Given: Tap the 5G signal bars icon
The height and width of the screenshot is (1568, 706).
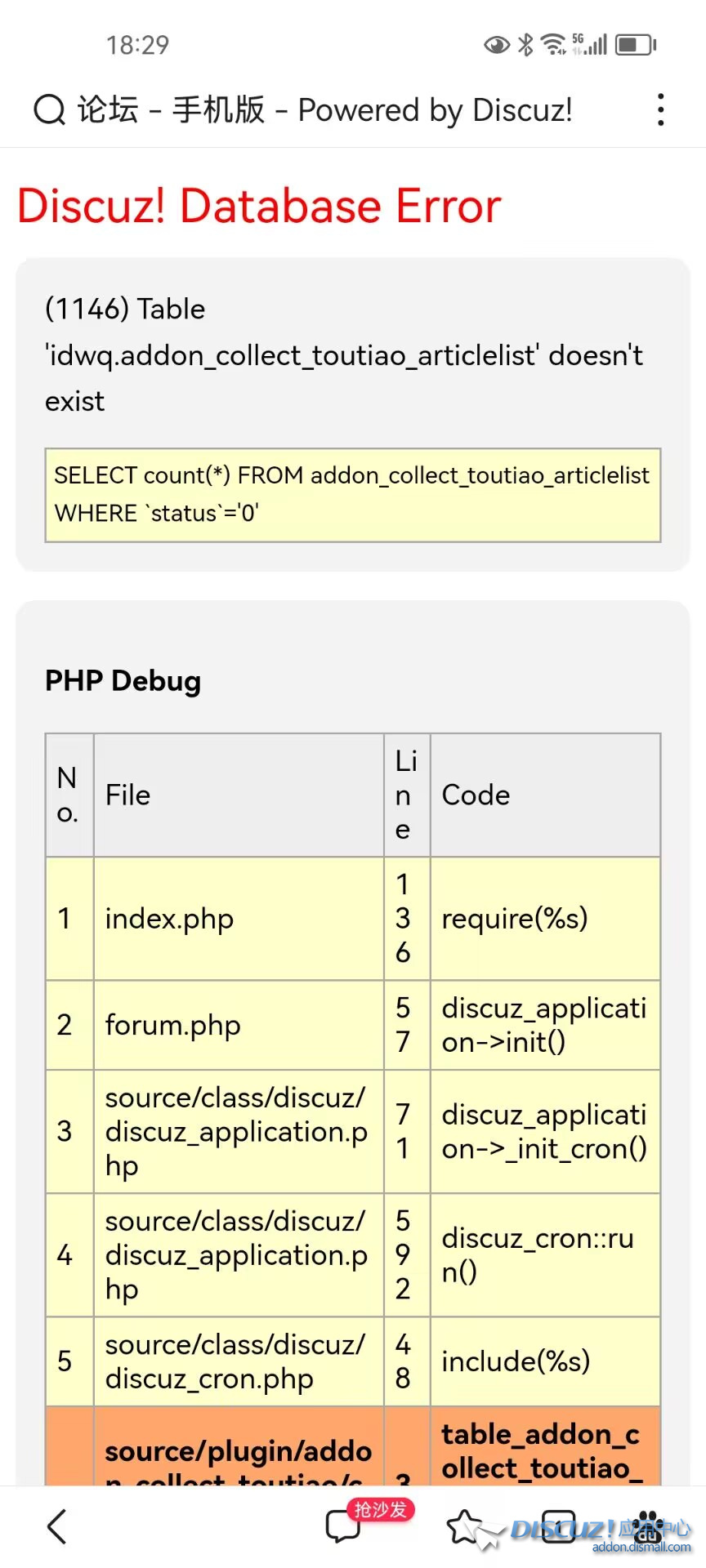Looking at the screenshot, I should (x=590, y=44).
